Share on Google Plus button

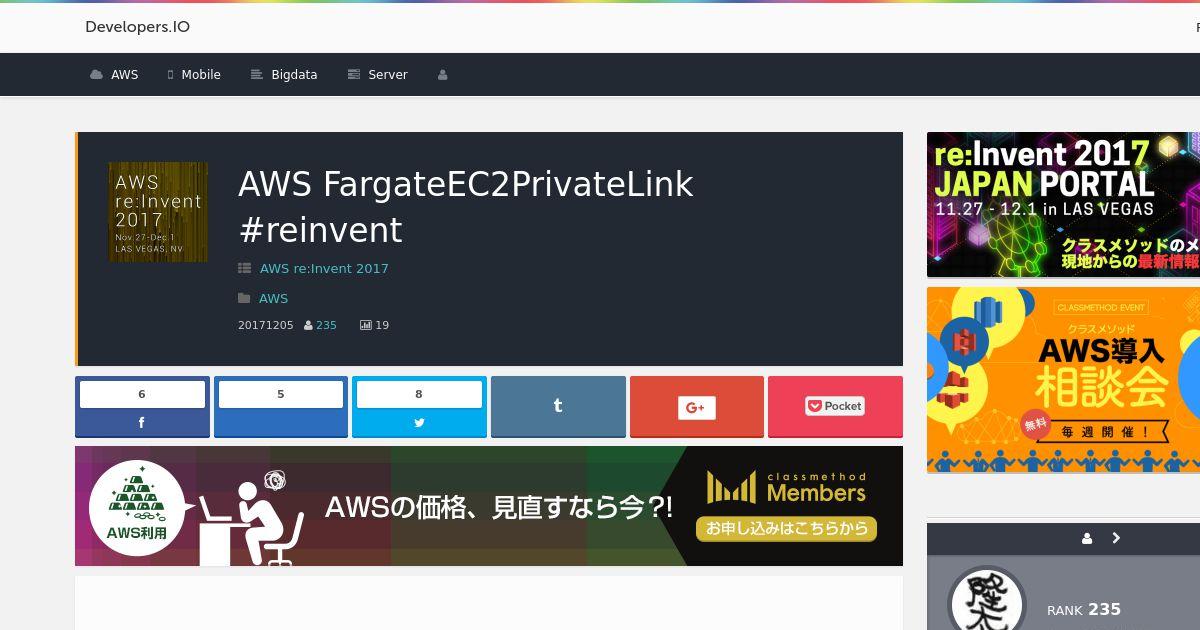[x=697, y=407]
